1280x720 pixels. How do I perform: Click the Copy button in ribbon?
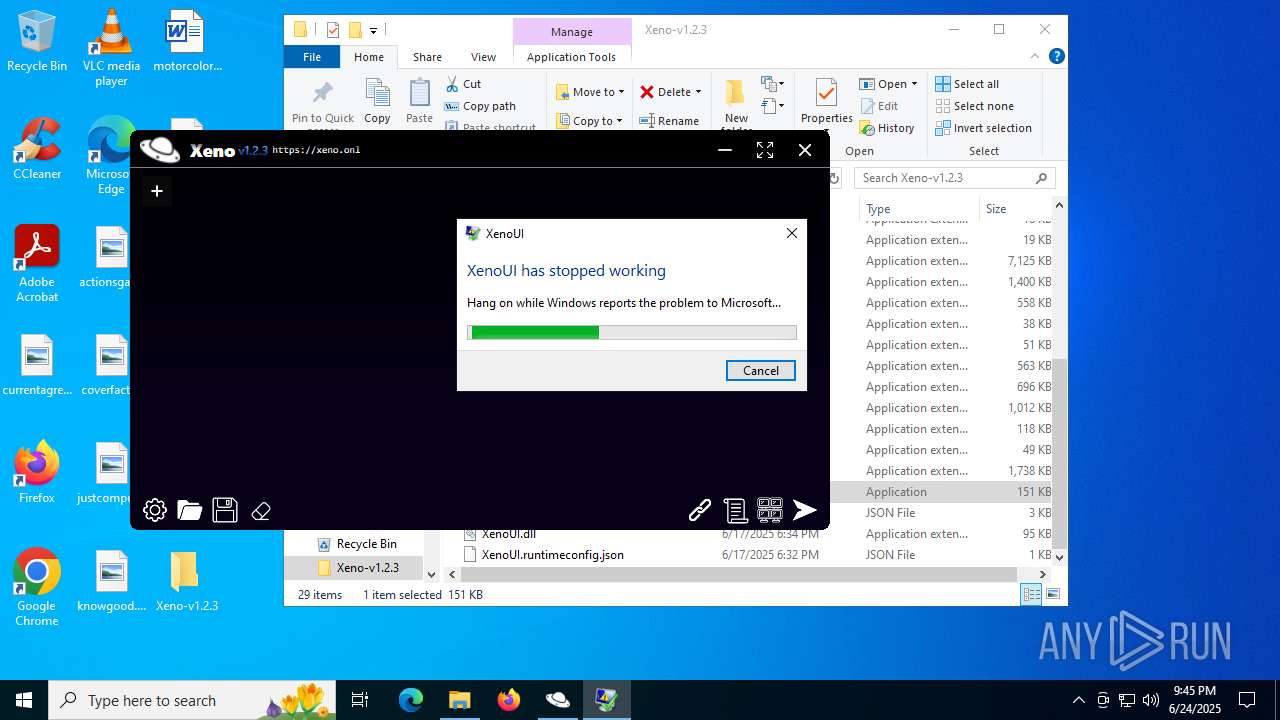(377, 101)
